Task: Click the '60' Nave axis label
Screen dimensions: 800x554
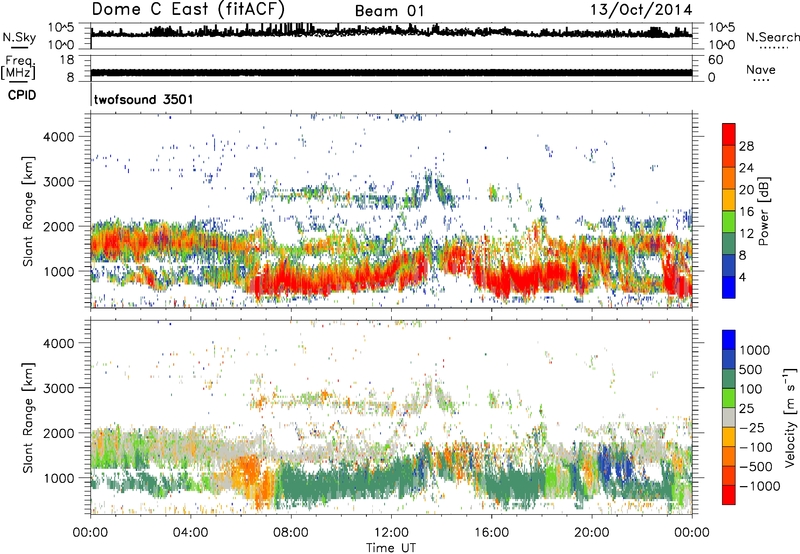Action: point(715,60)
